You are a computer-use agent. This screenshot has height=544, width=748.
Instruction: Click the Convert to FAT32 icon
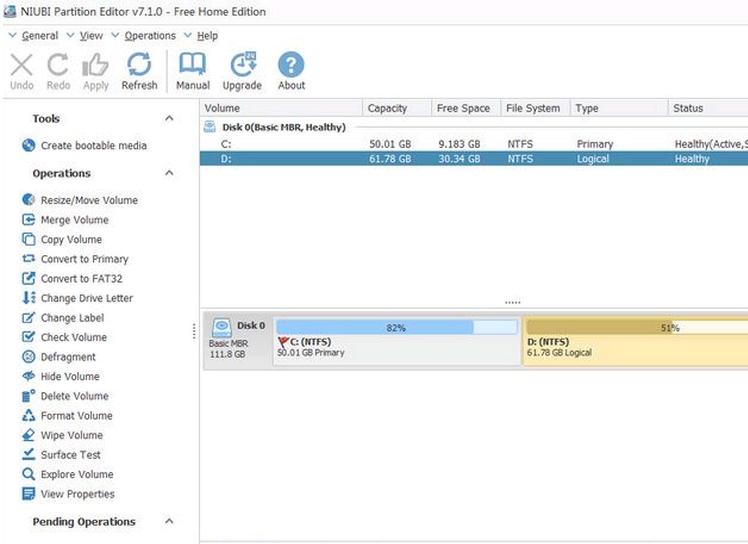[x=29, y=278]
